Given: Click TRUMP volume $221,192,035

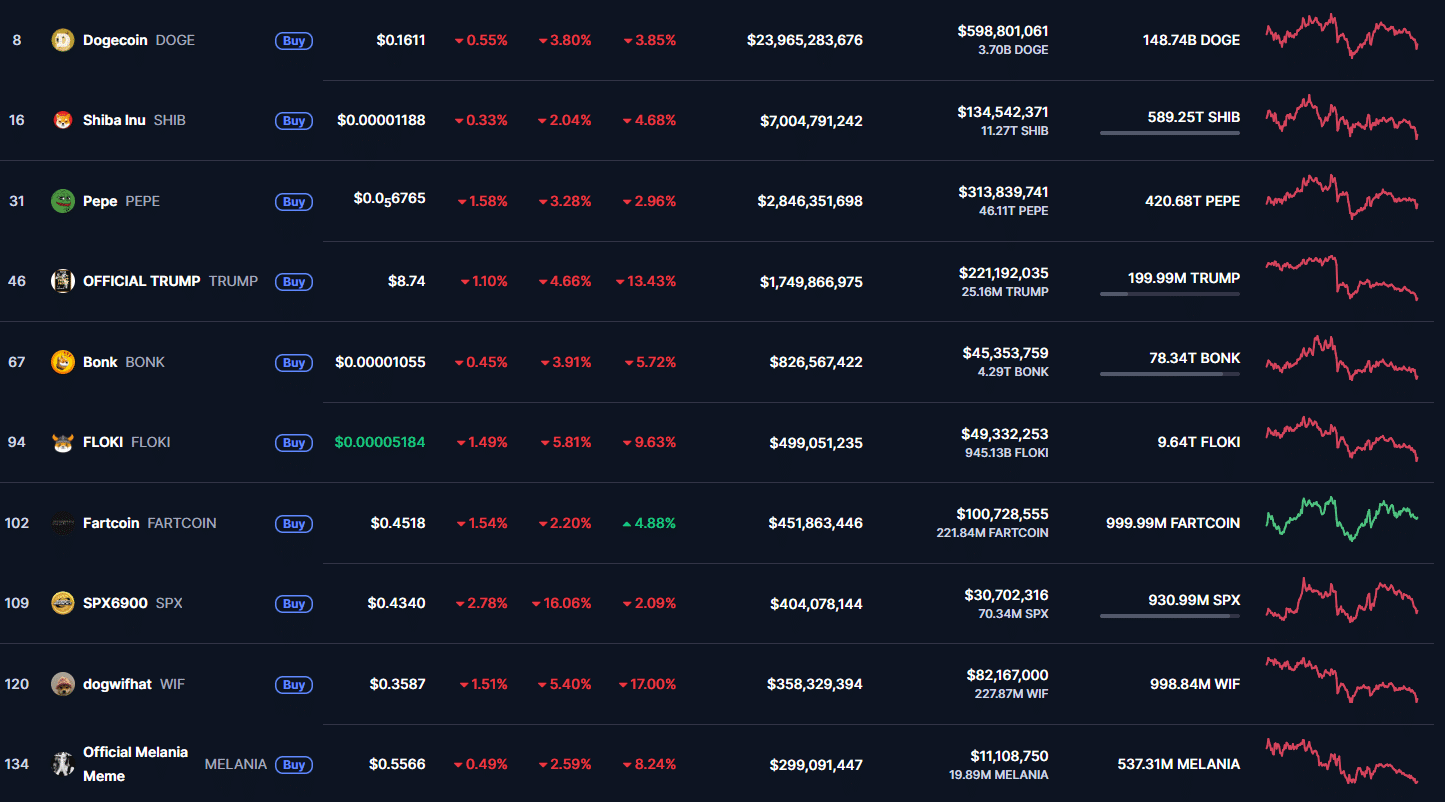Looking at the screenshot, I should (x=1003, y=273).
